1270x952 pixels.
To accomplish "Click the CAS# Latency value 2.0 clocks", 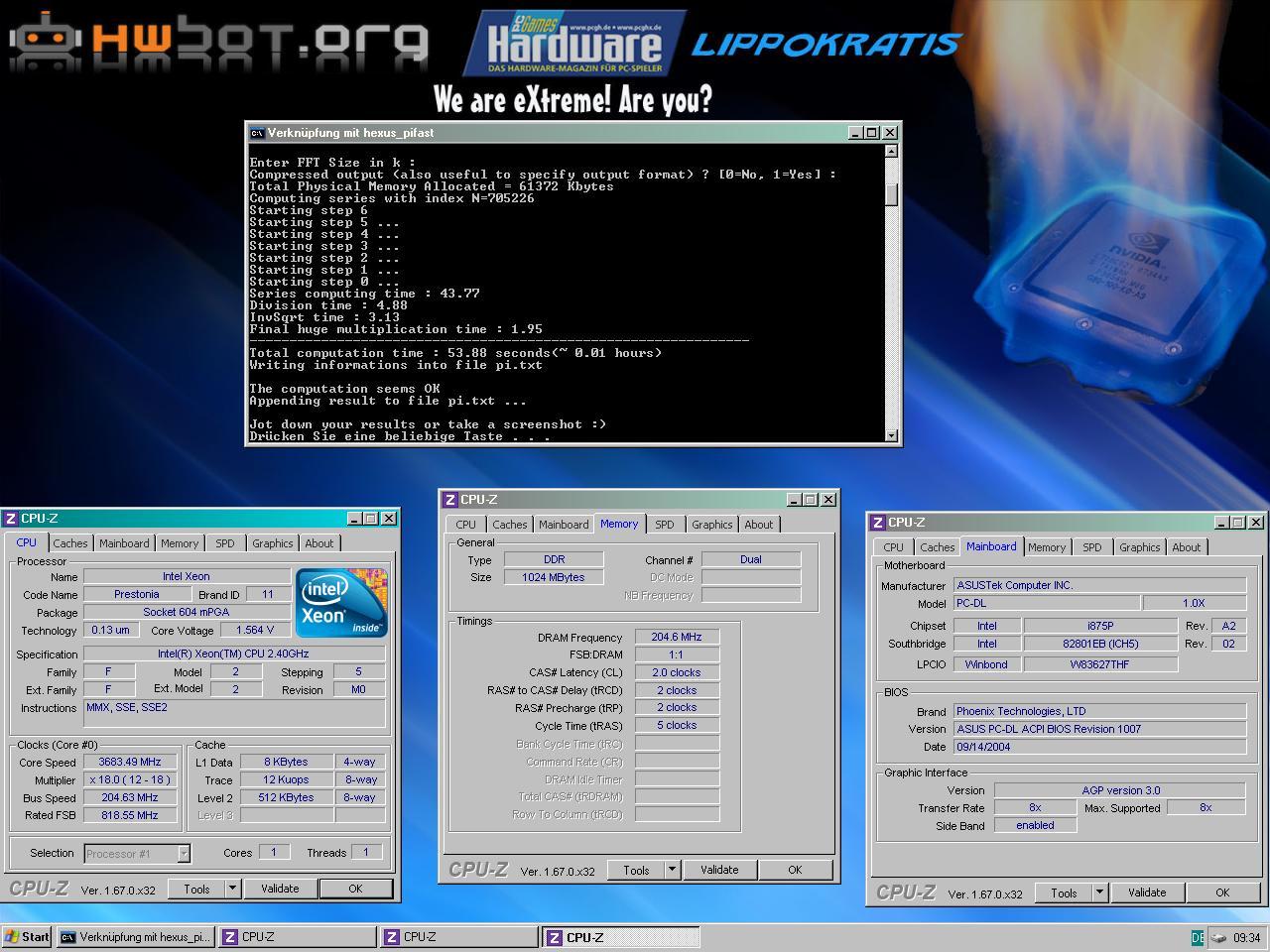I will (x=677, y=673).
